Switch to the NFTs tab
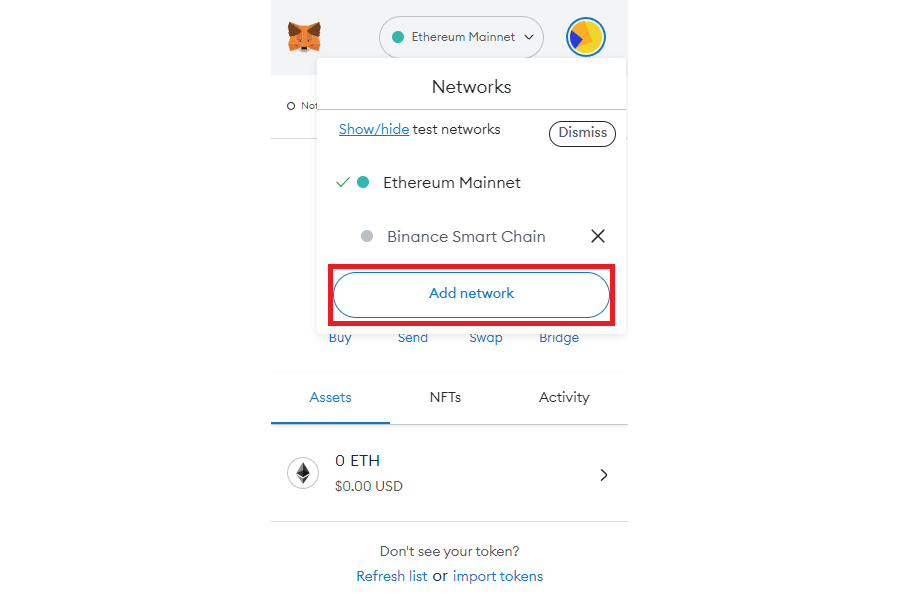900x600 pixels. point(445,397)
